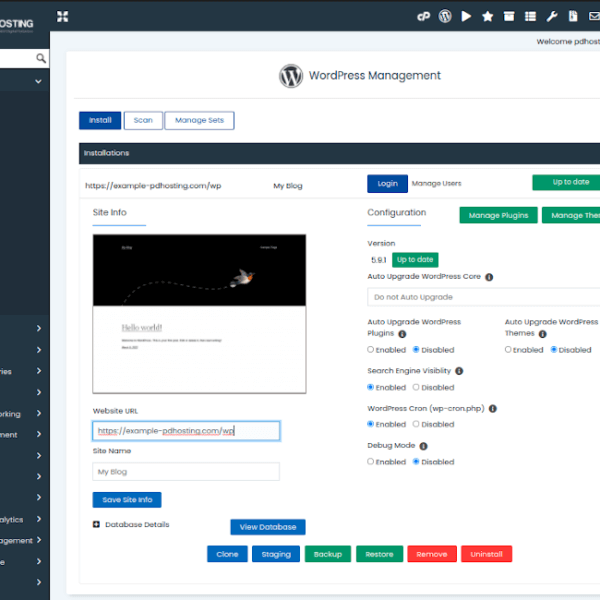The height and width of the screenshot is (600, 600).
Task: Open the wrench tools icon
Action: (552, 16)
